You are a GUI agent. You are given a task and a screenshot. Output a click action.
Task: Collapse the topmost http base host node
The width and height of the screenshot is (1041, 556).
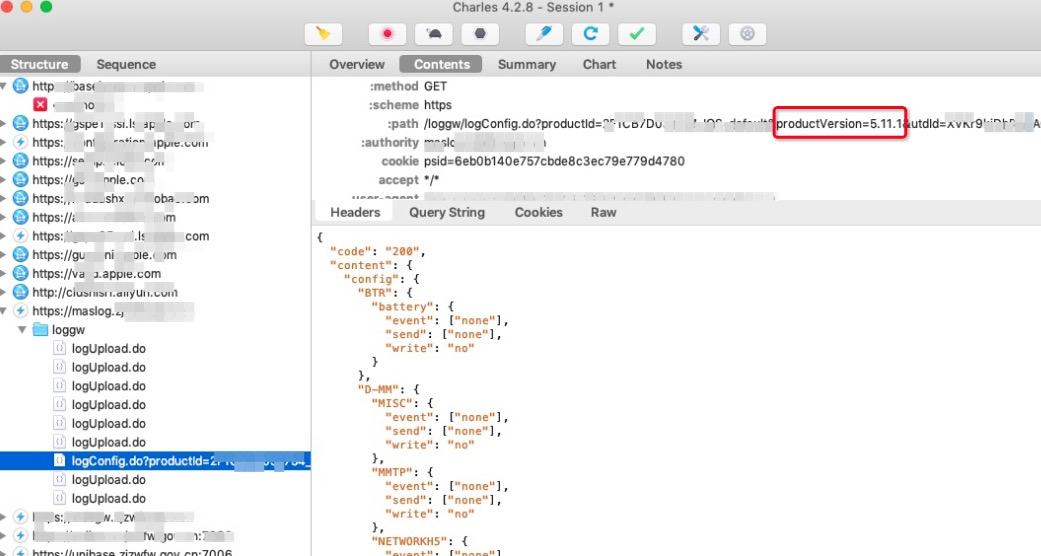coord(4,86)
